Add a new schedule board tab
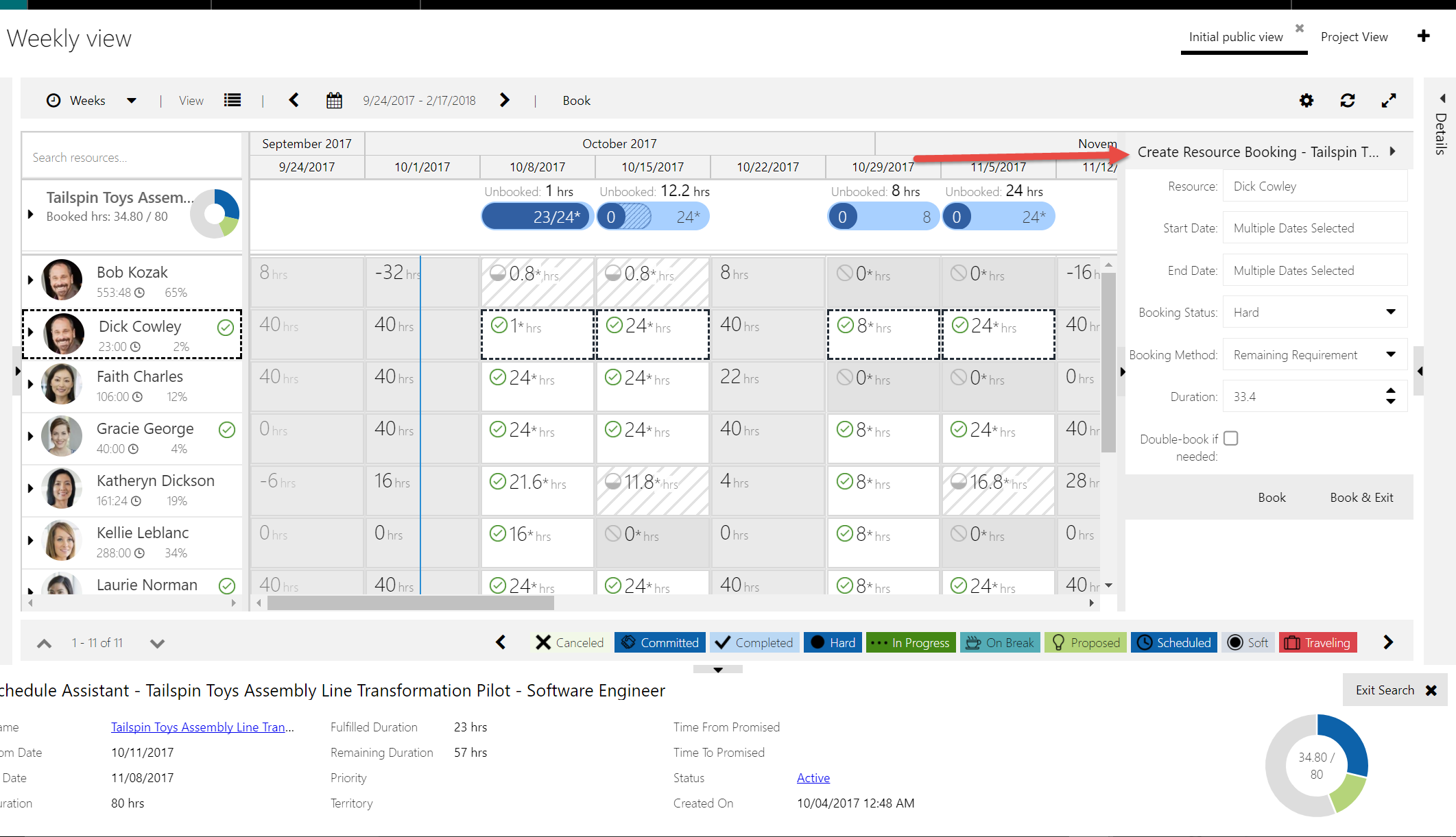The image size is (1456, 837). [x=1423, y=36]
